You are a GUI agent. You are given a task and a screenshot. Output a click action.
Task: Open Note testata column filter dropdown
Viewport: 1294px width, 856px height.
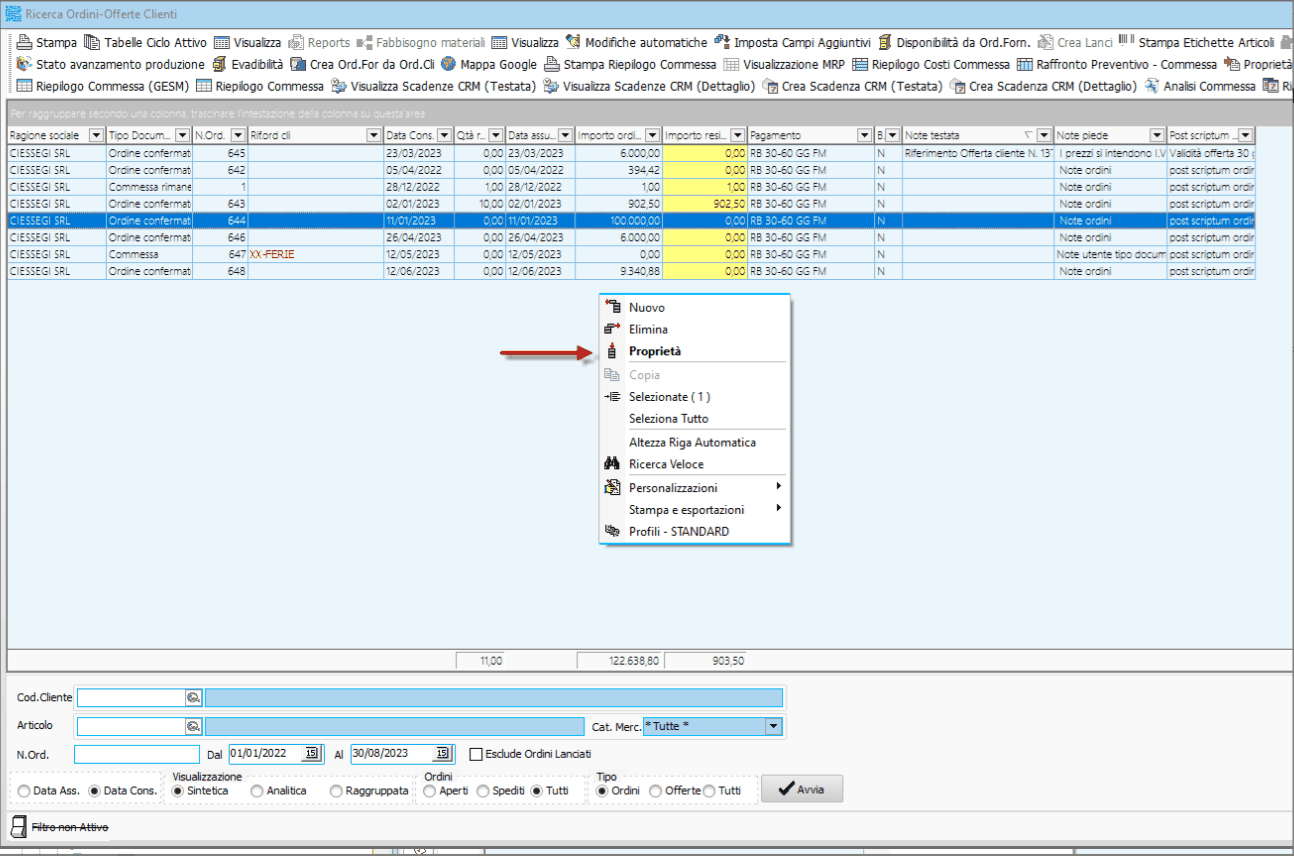[x=1044, y=135]
